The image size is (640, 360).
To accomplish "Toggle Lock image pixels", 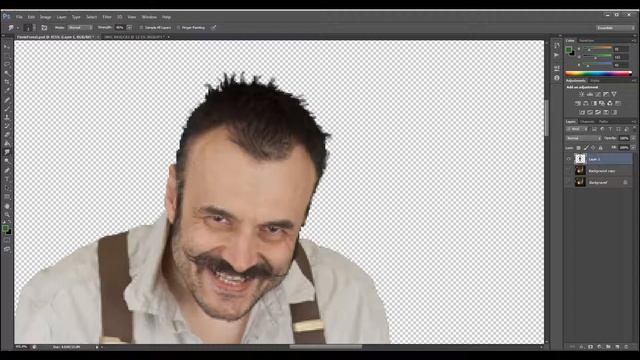I will pyautogui.click(x=586, y=148).
